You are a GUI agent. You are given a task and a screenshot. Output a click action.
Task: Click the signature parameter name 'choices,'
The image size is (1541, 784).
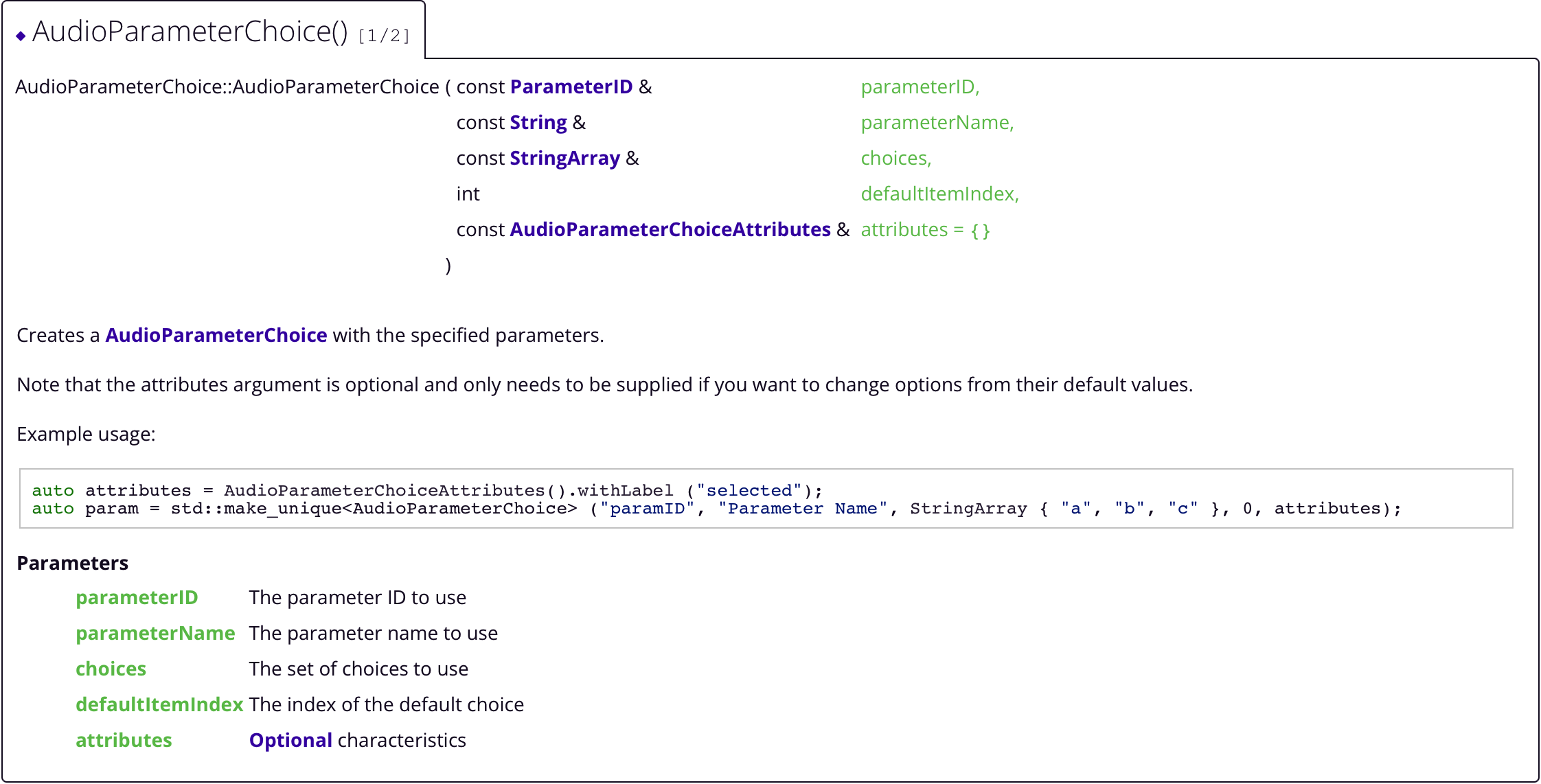click(x=895, y=158)
